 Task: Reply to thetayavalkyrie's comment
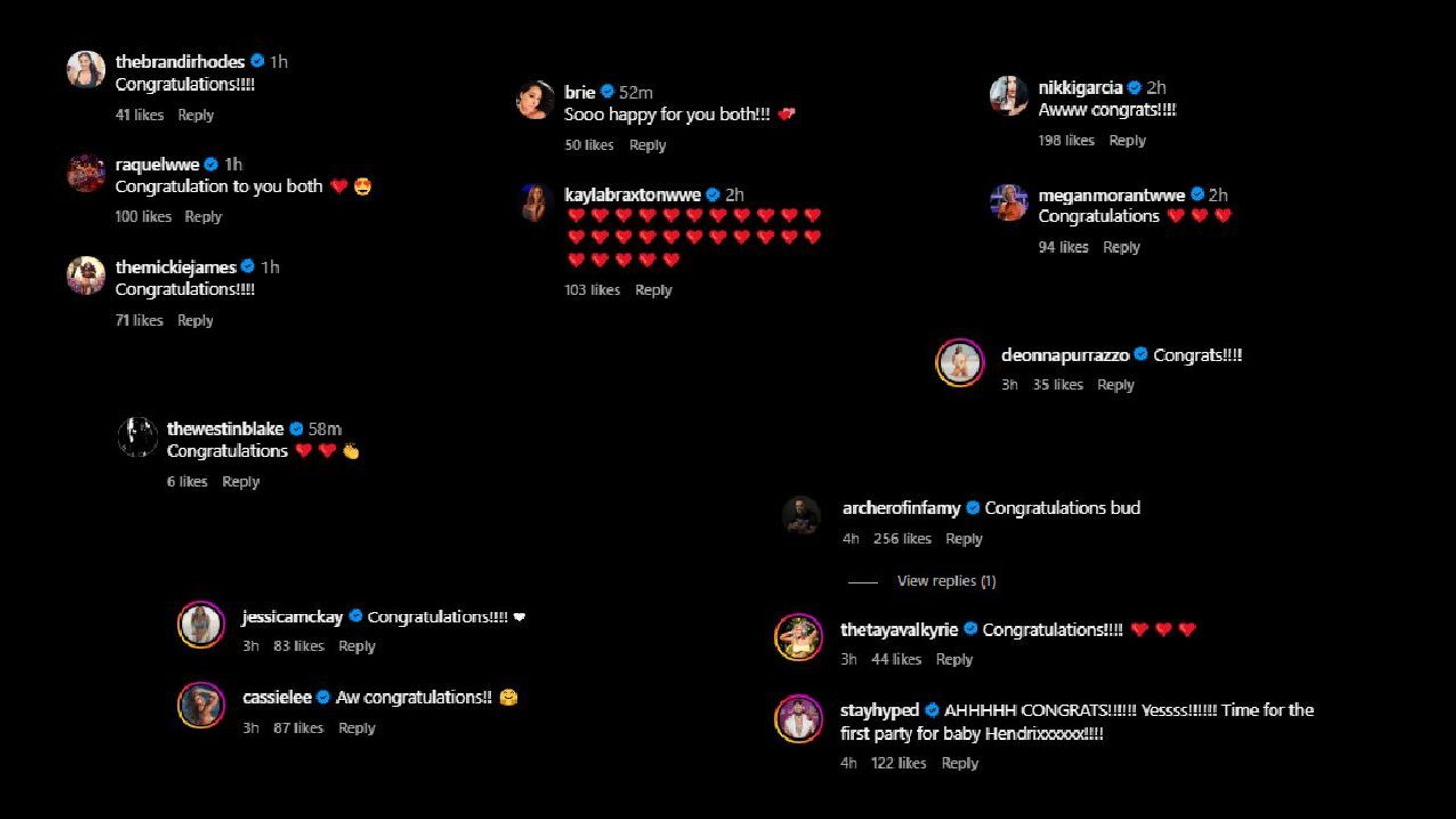[x=954, y=659]
